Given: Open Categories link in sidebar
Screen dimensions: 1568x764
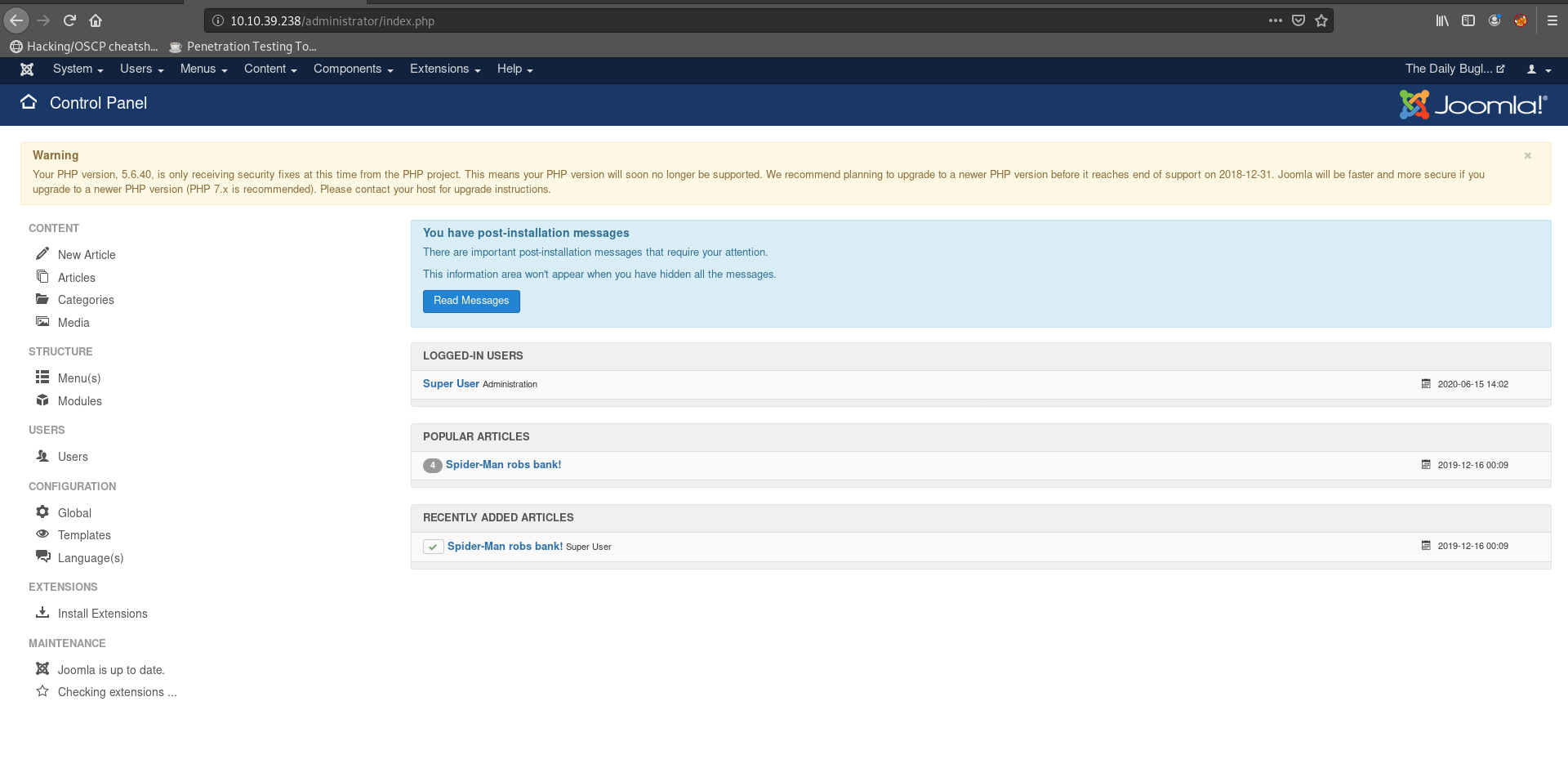Looking at the screenshot, I should 86,300.
